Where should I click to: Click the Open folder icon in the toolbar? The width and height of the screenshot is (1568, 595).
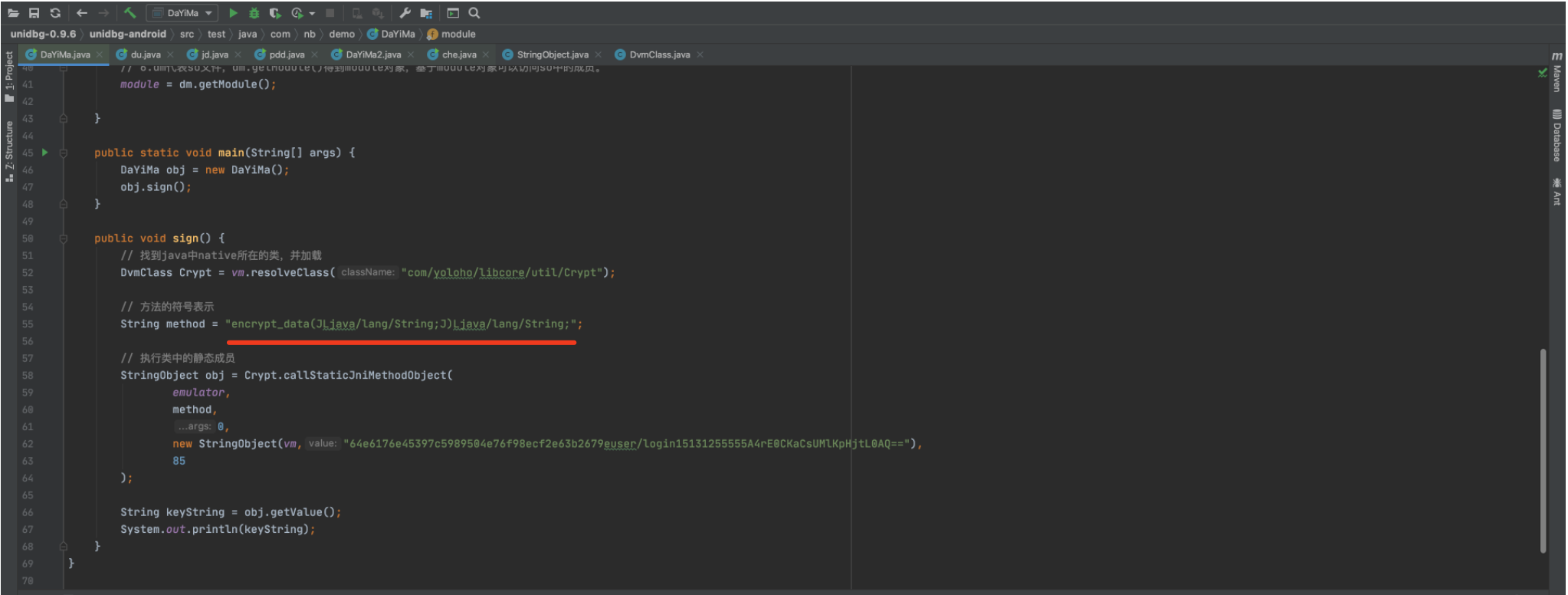tap(13, 13)
